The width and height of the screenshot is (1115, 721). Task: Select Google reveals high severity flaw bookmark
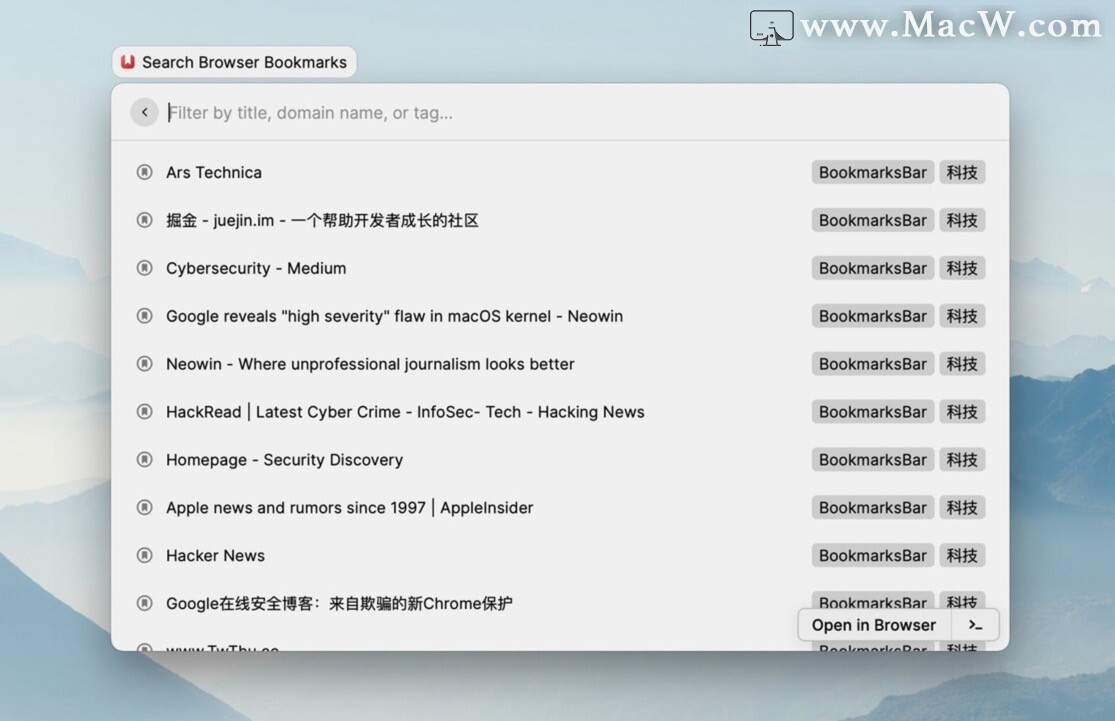(x=560, y=316)
